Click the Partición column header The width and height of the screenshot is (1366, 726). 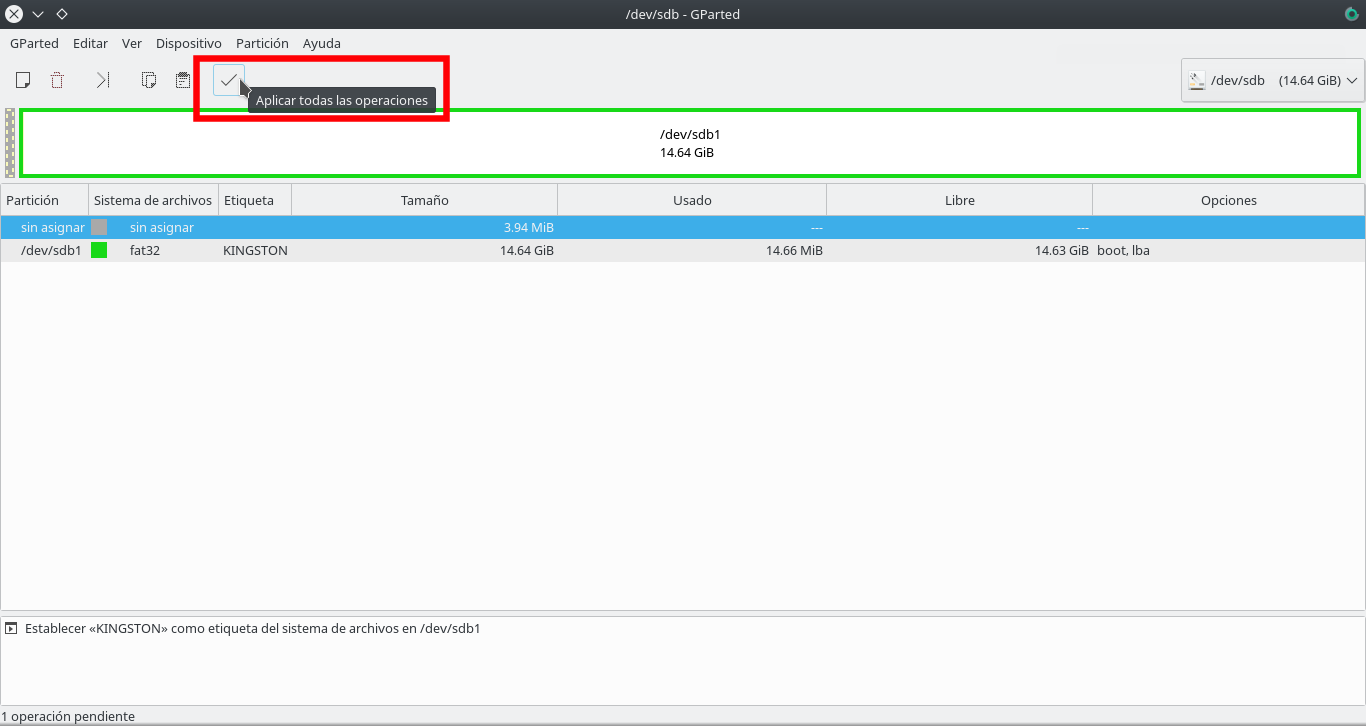point(45,200)
